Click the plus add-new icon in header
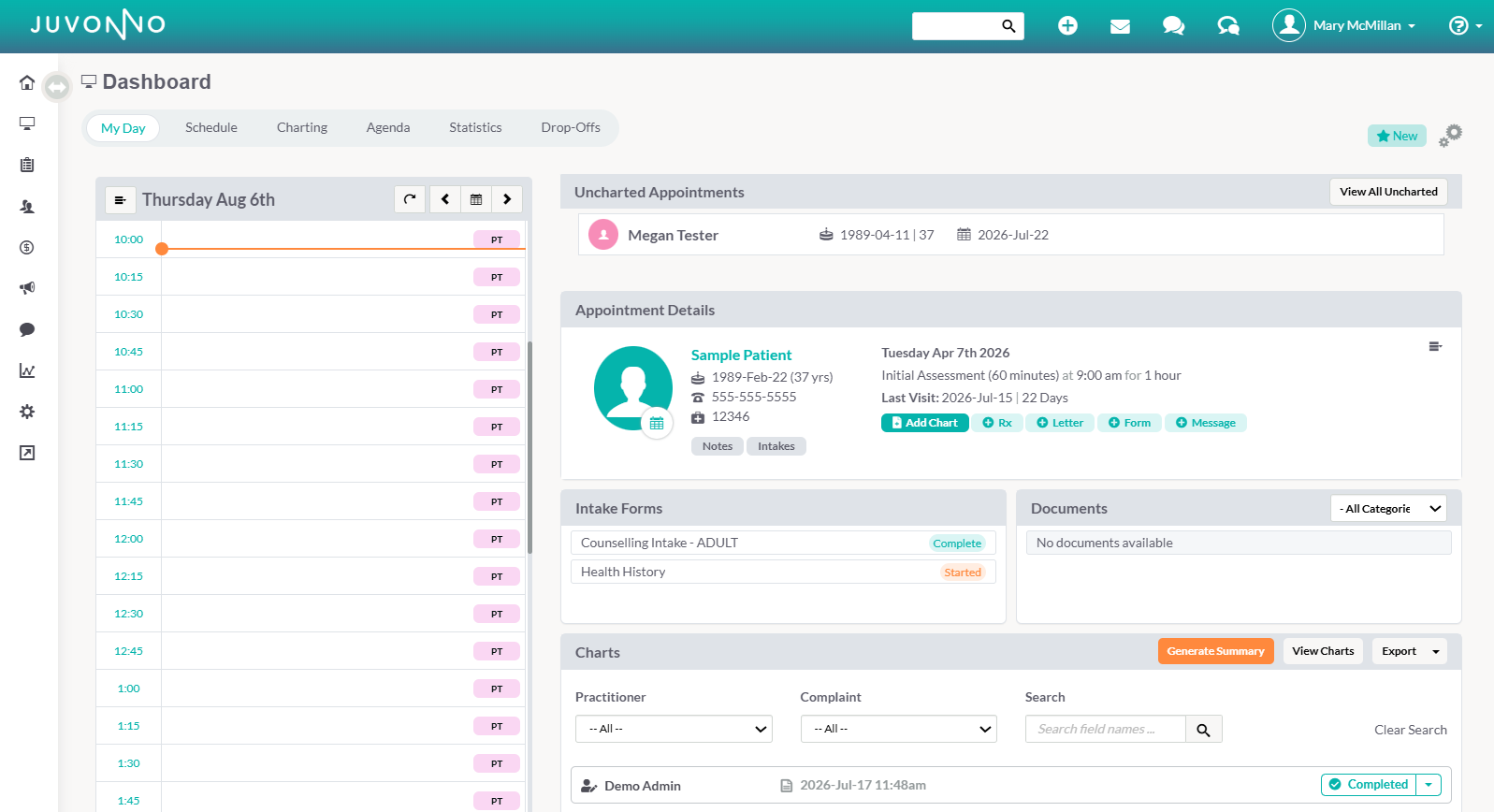 (x=1067, y=26)
